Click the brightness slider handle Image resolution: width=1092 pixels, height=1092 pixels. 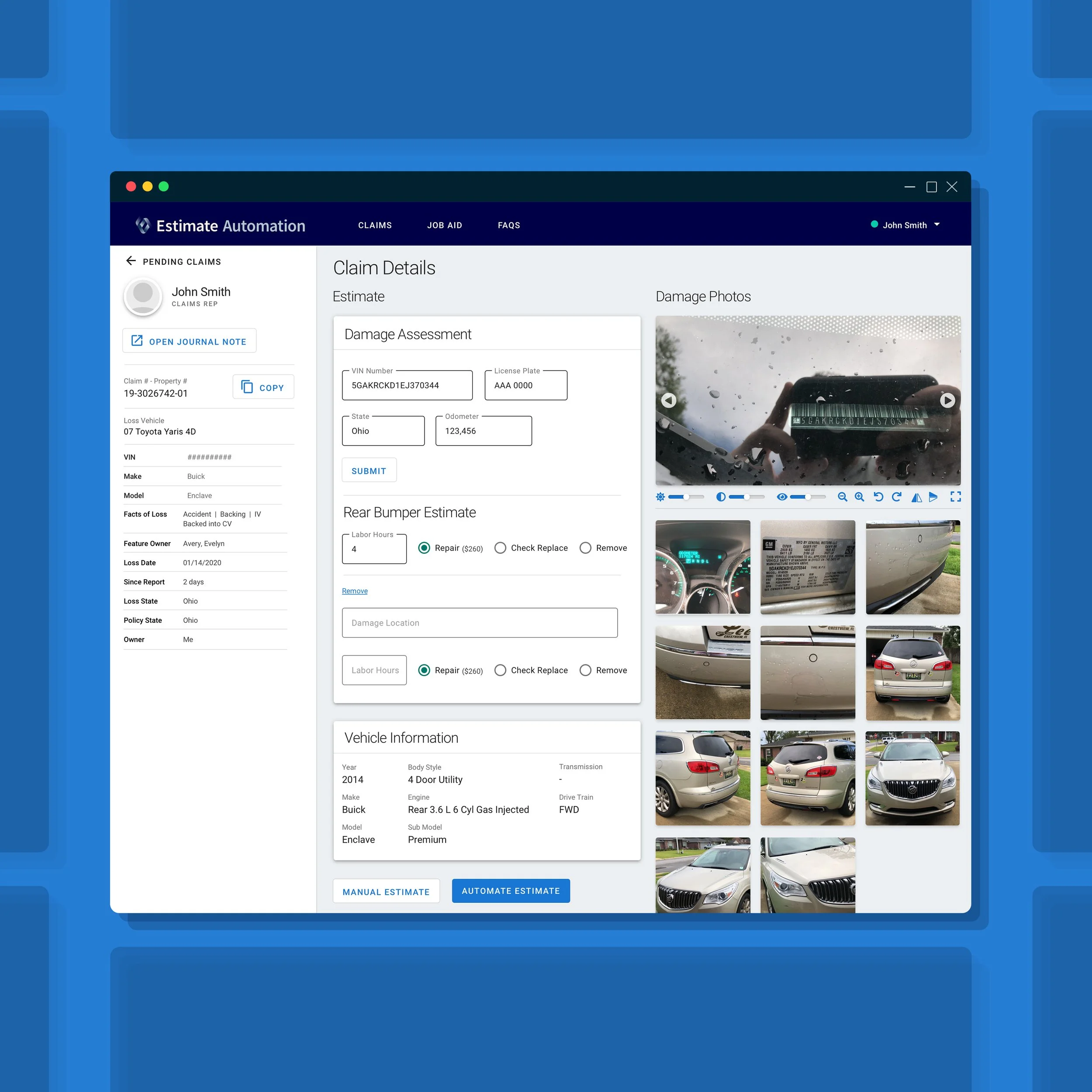pos(686,497)
